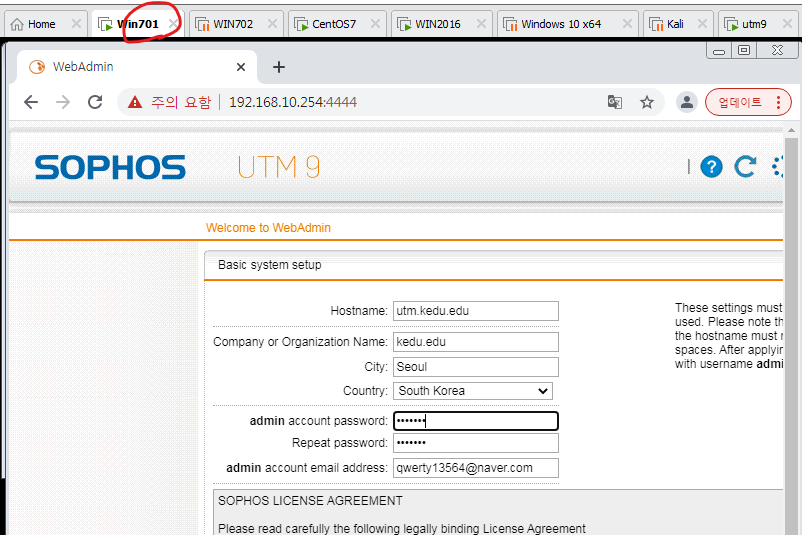Close the Kali VM tab
The height and width of the screenshot is (535, 802).
[x=703, y=24]
